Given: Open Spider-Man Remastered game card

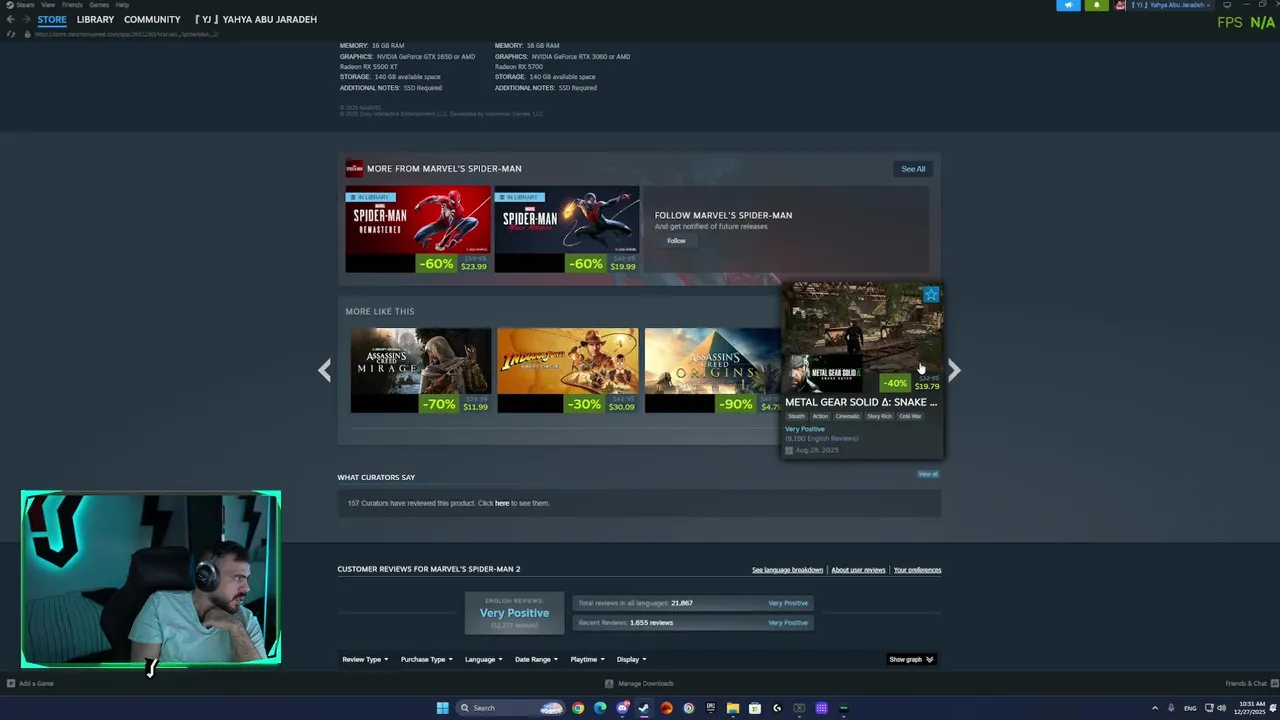Looking at the screenshot, I should 418,229.
